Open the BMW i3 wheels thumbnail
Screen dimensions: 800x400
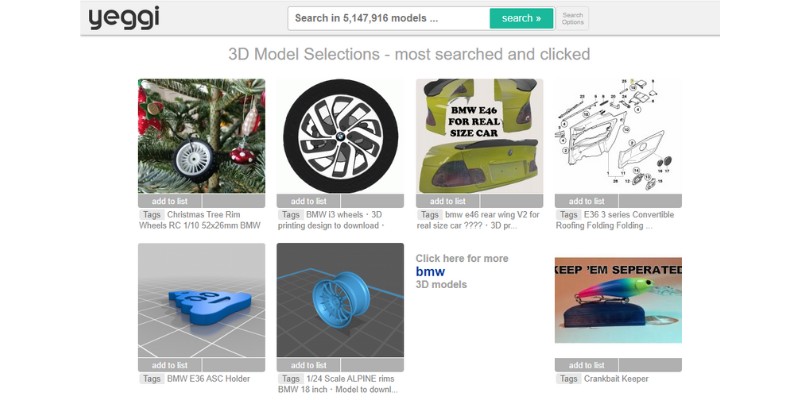(x=340, y=136)
